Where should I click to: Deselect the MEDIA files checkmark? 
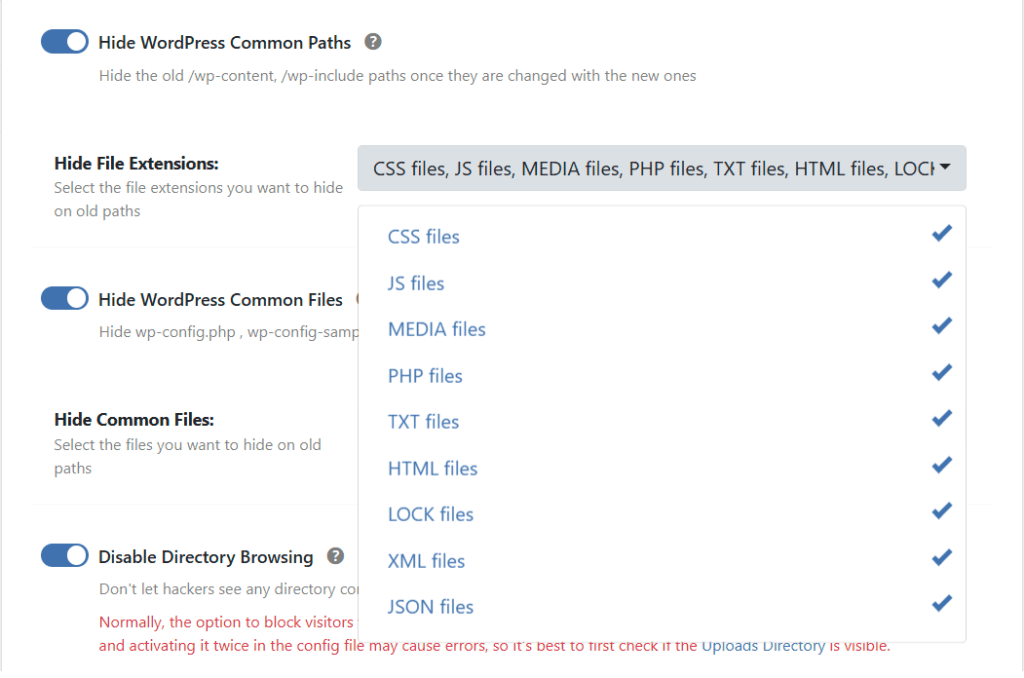pyautogui.click(x=941, y=325)
